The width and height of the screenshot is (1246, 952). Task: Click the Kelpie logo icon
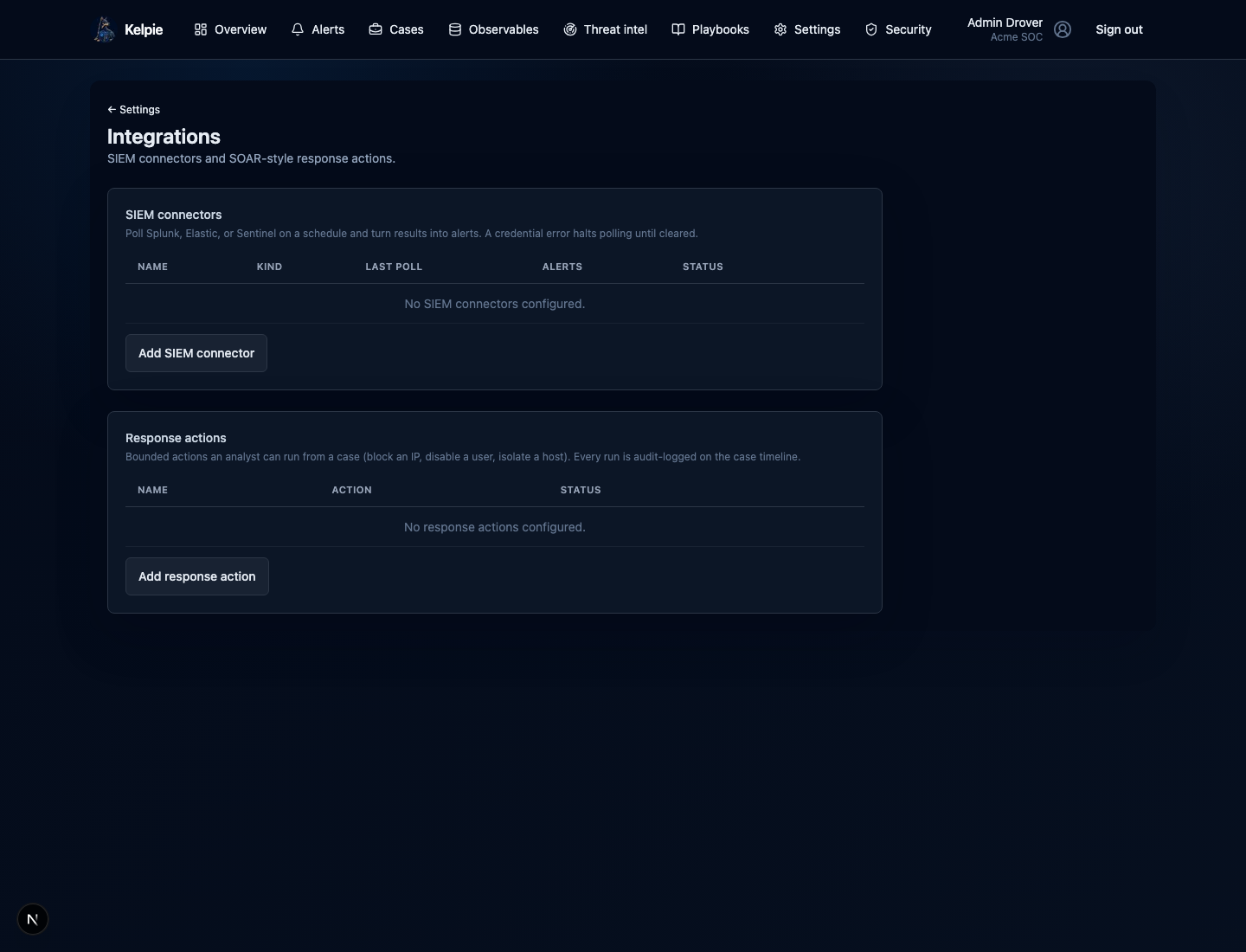104,29
